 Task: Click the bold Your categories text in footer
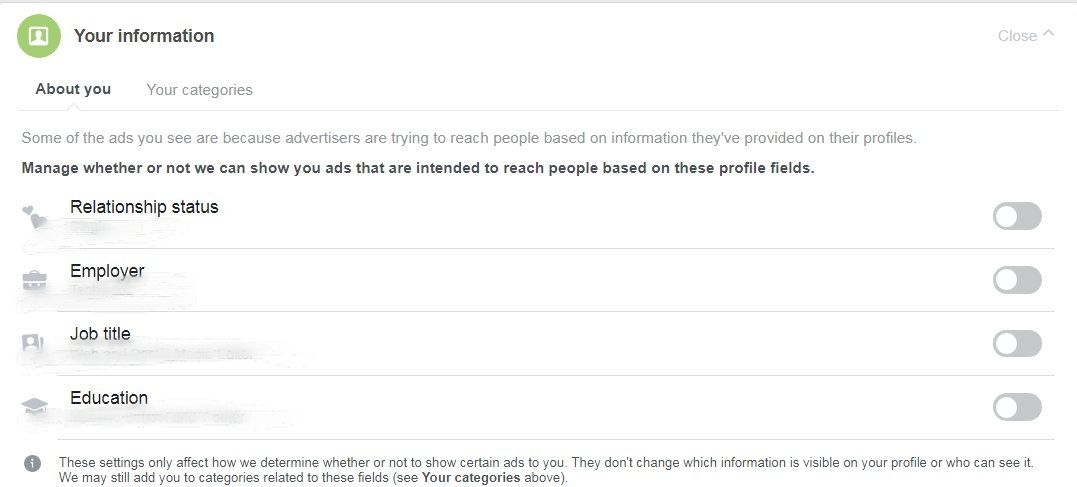pos(471,477)
